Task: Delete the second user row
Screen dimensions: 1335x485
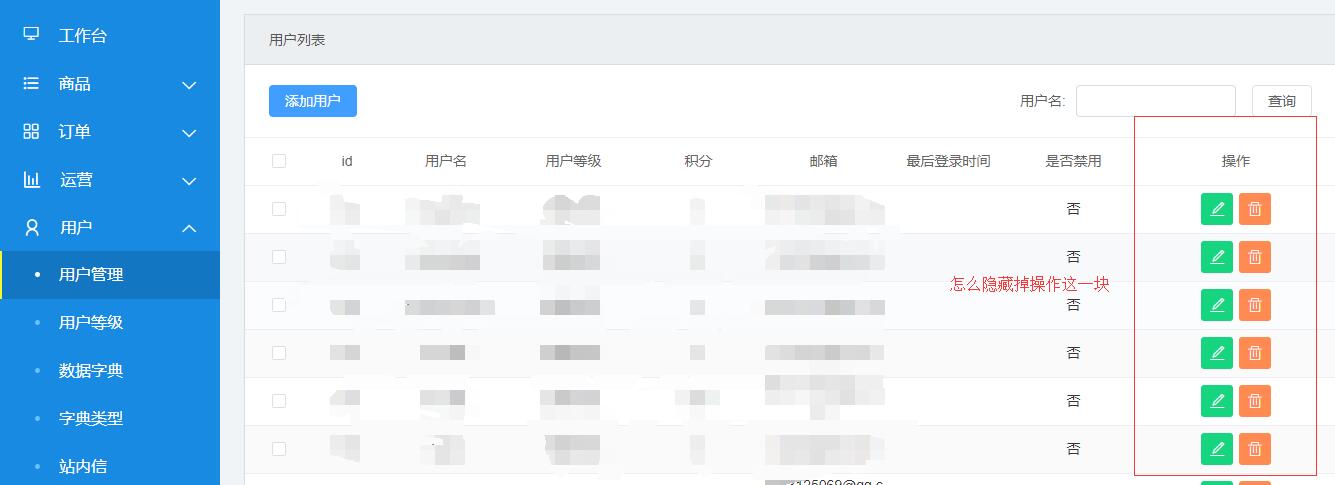Action: pos(1255,257)
